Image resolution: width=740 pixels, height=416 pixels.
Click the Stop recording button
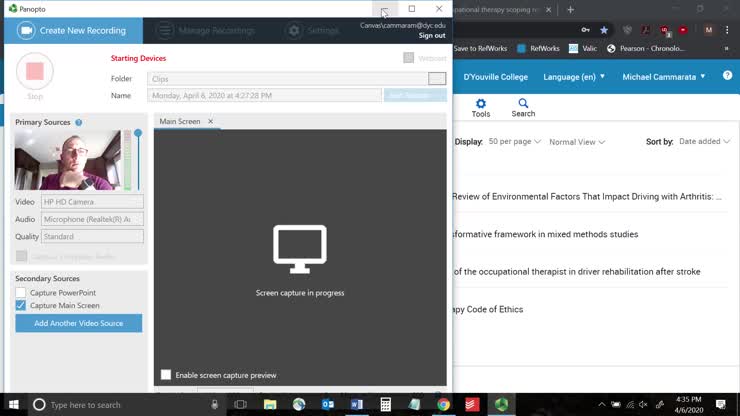pyautogui.click(x=35, y=72)
